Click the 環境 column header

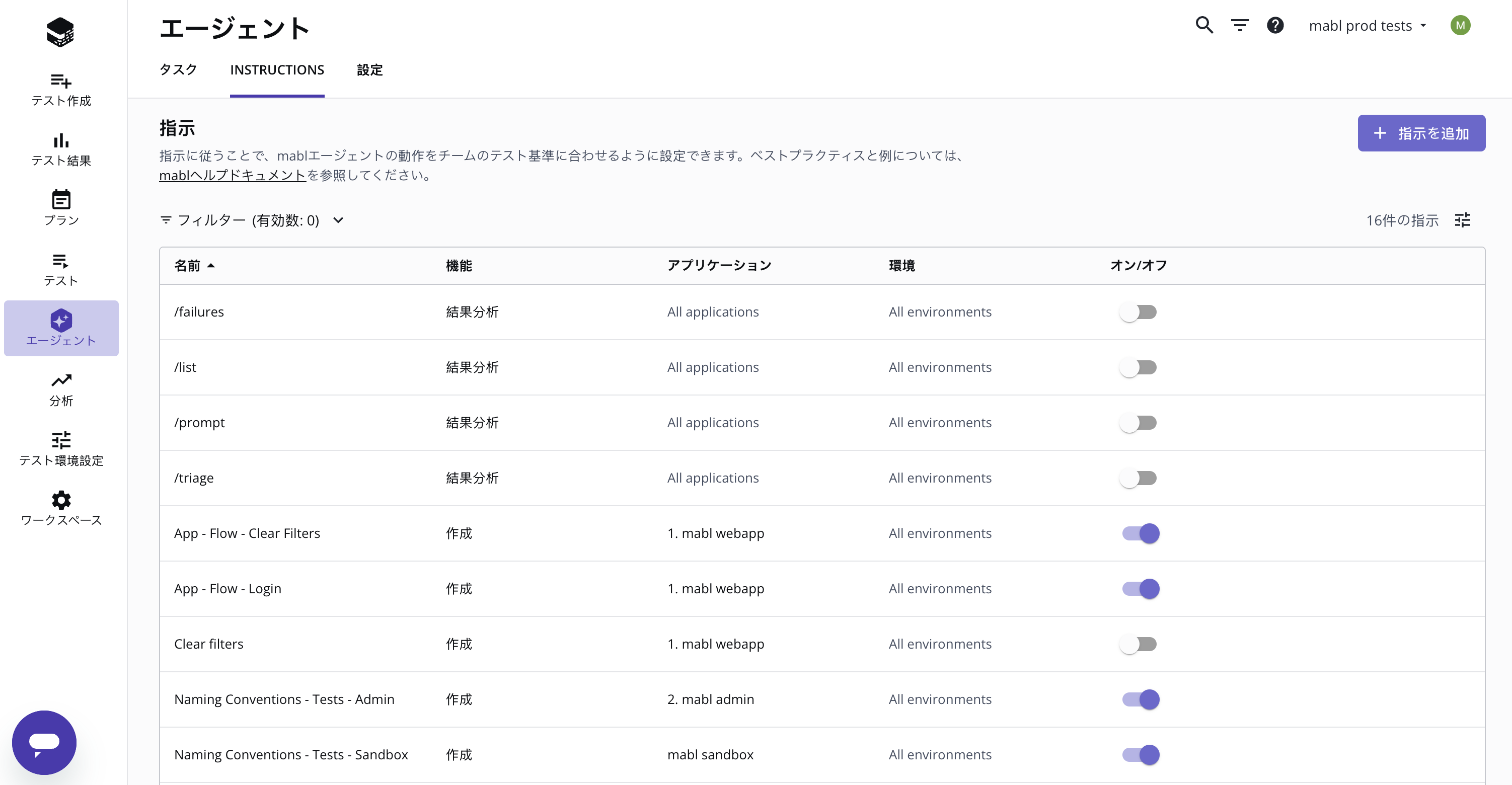(901, 266)
